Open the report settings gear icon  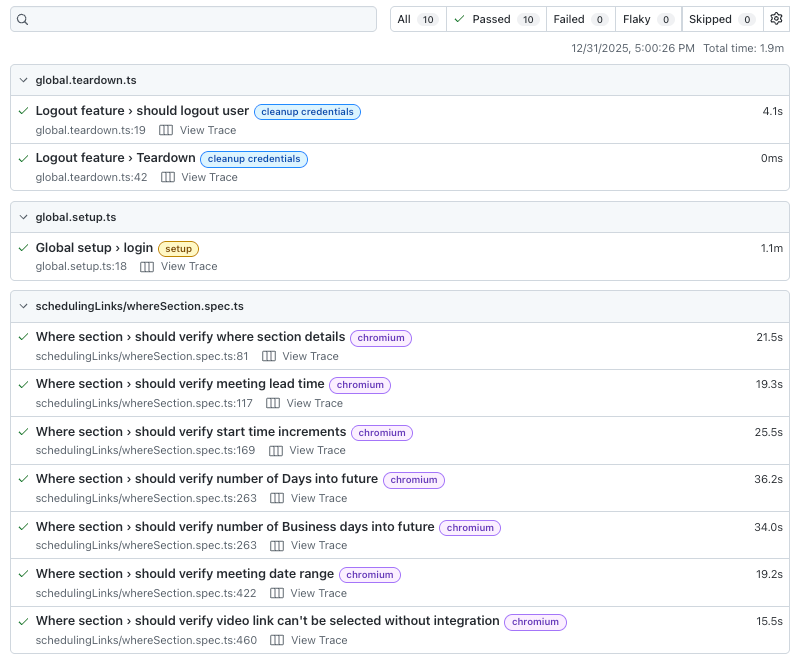pyautogui.click(x=776, y=19)
